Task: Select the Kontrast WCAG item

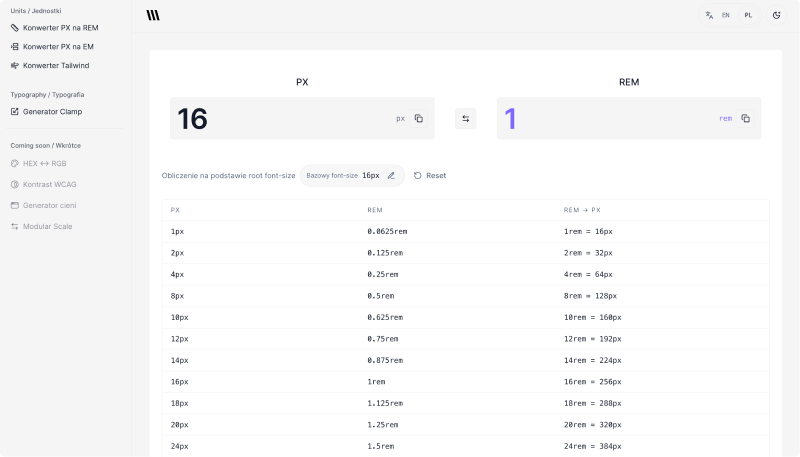Action: tap(44, 185)
